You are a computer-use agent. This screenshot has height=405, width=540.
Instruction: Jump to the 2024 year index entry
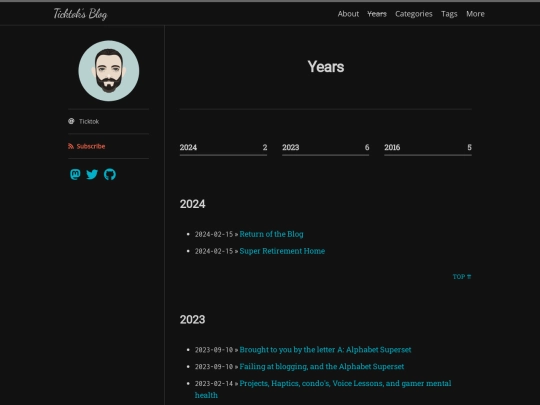223,148
